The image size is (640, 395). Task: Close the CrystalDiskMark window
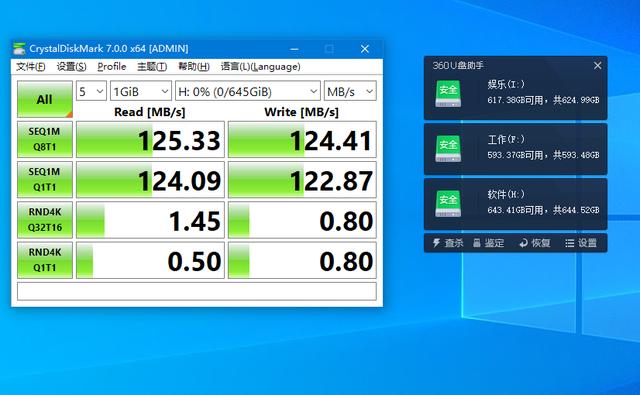tap(365, 49)
